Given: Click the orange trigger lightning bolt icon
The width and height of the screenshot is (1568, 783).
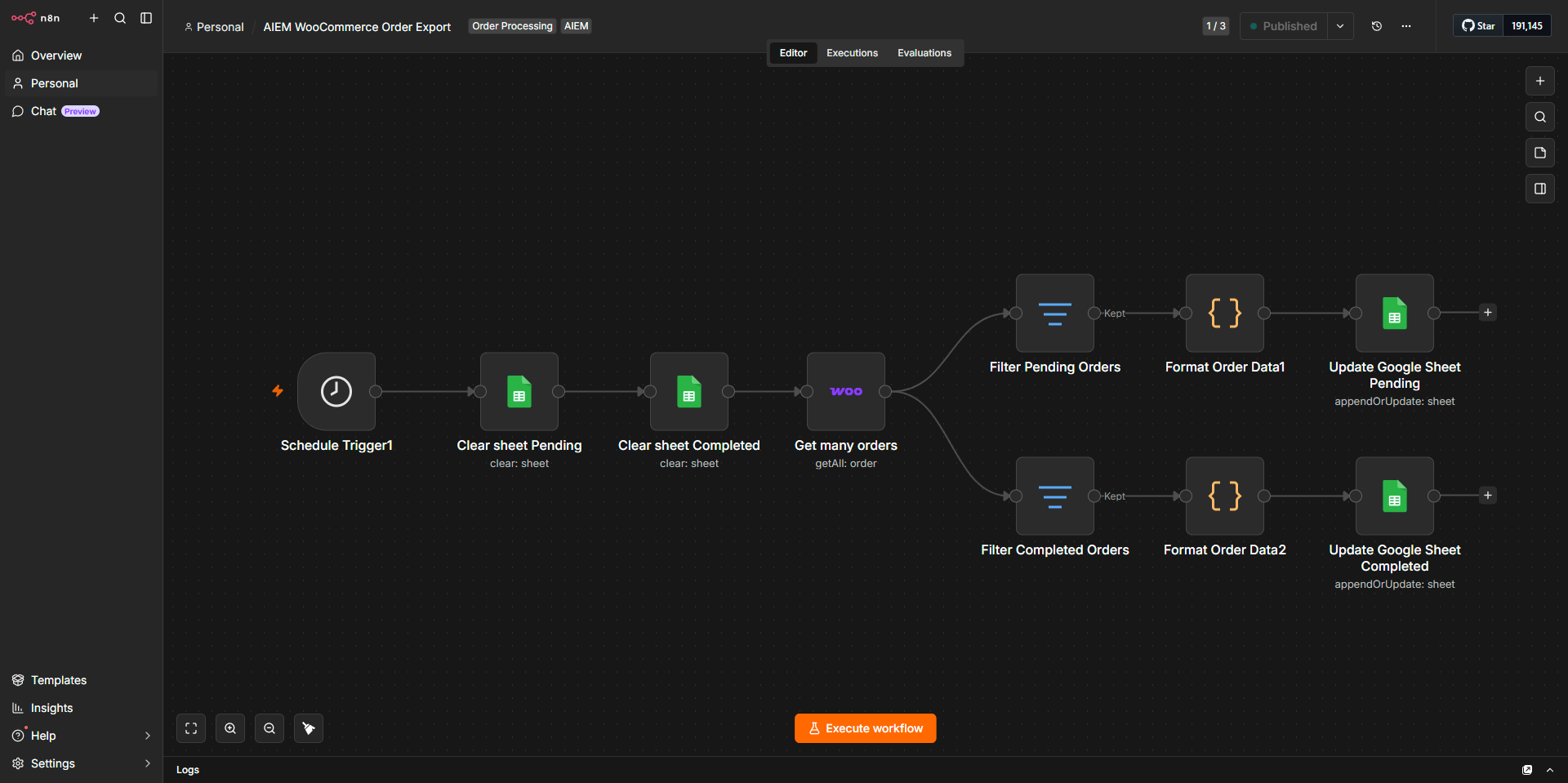Looking at the screenshot, I should coord(278,391).
